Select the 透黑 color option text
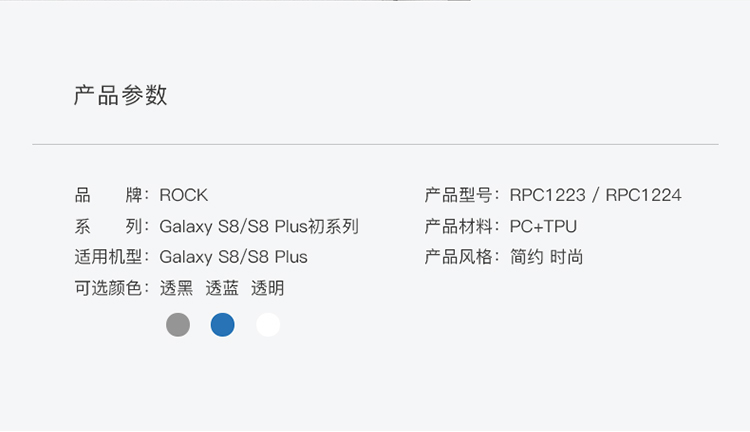Image resolution: width=750 pixels, height=432 pixels. (x=177, y=288)
